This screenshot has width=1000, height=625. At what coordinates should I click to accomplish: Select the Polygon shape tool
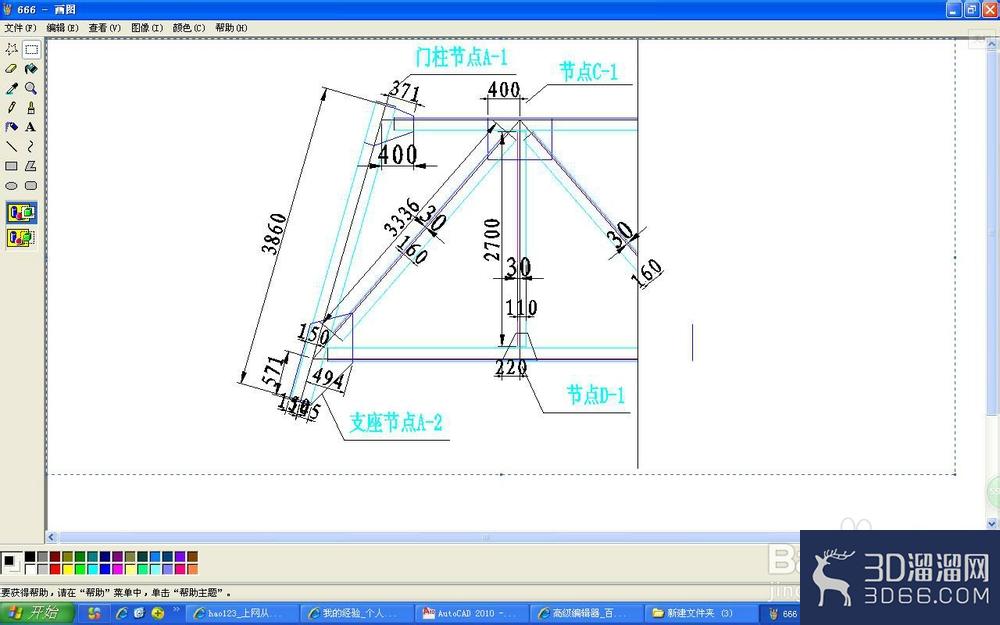(31, 166)
